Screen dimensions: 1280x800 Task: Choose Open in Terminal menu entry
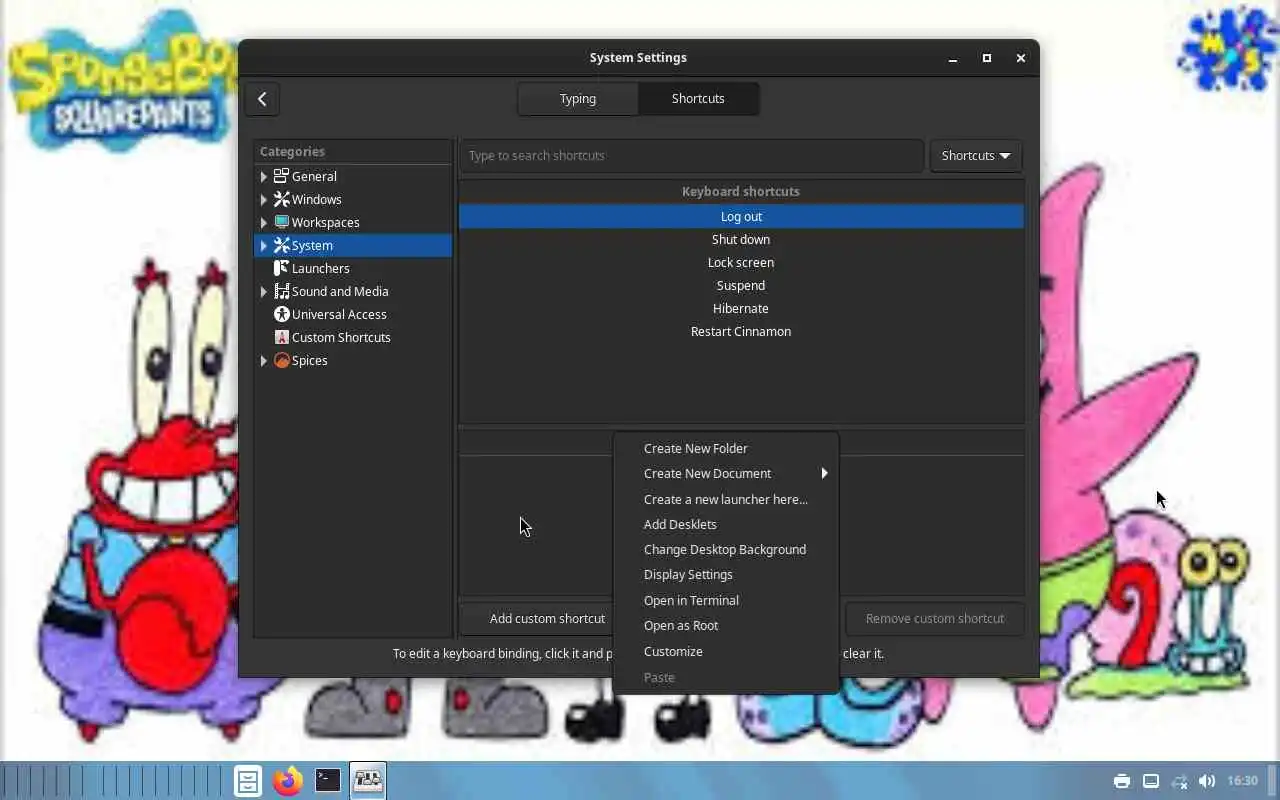point(726,600)
